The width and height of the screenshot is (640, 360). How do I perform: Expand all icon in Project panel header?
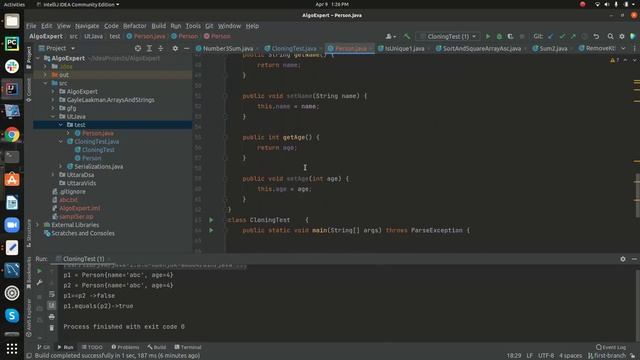coord(149,48)
